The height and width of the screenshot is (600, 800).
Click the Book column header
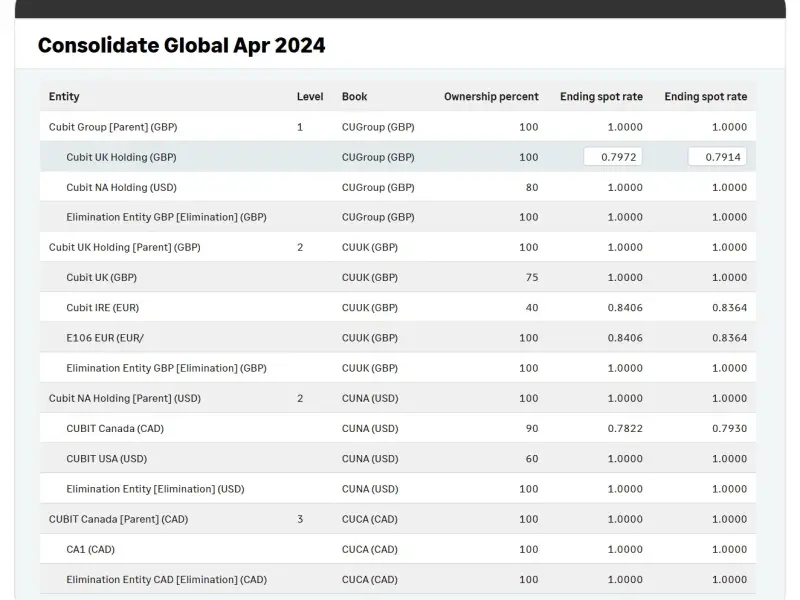tap(354, 97)
